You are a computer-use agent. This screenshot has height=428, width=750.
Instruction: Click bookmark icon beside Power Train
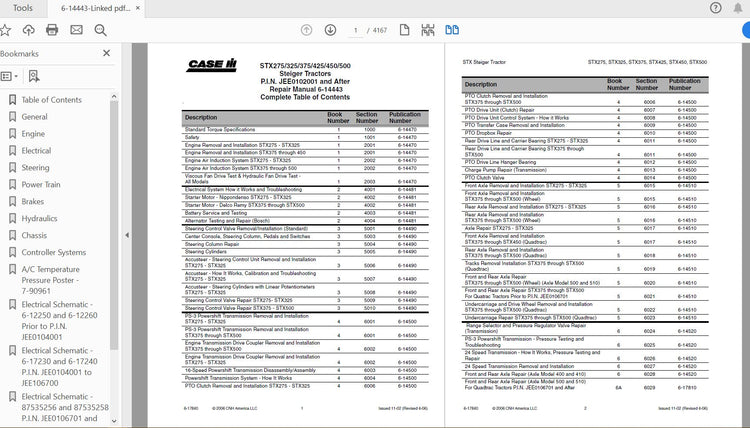pyautogui.click(x=12, y=185)
